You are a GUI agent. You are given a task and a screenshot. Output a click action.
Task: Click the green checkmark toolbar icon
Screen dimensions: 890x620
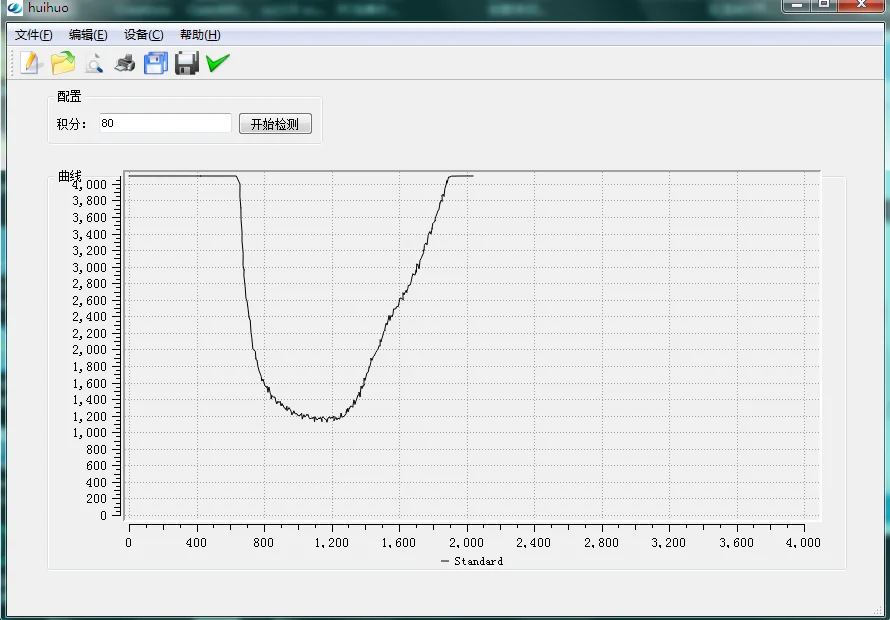pyautogui.click(x=218, y=62)
